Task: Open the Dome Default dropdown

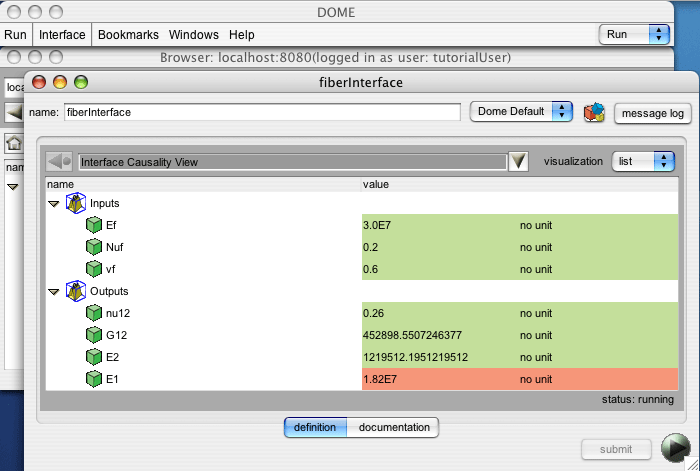Action: [521, 112]
